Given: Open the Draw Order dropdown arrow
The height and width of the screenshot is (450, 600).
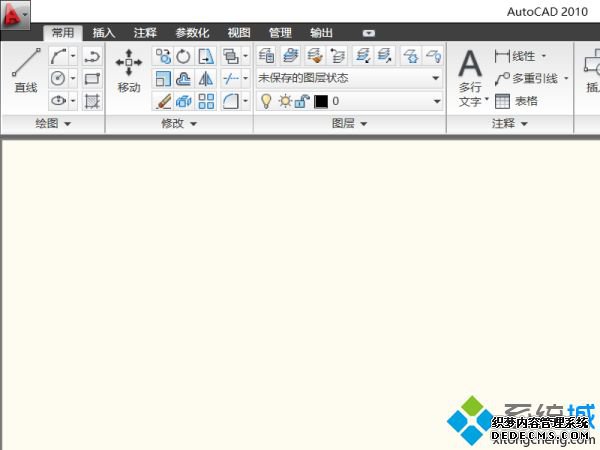Looking at the screenshot, I should [x=246, y=57].
